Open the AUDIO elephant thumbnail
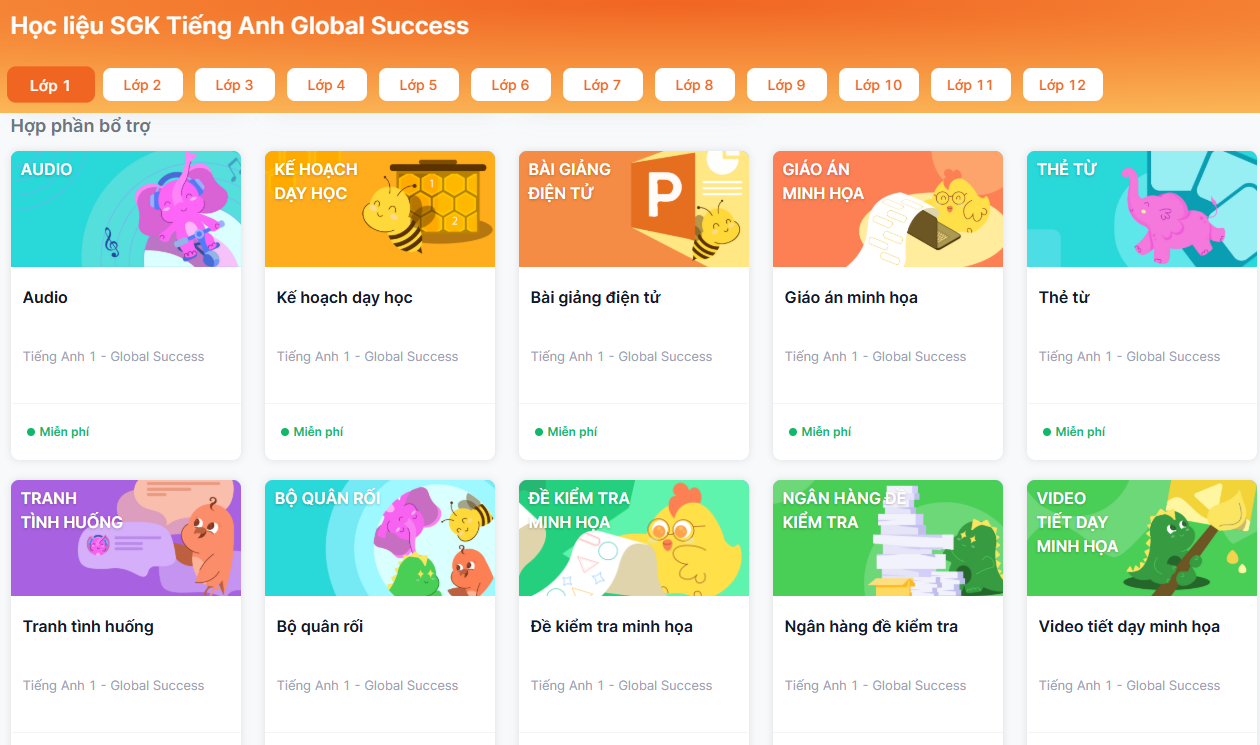 tap(126, 209)
